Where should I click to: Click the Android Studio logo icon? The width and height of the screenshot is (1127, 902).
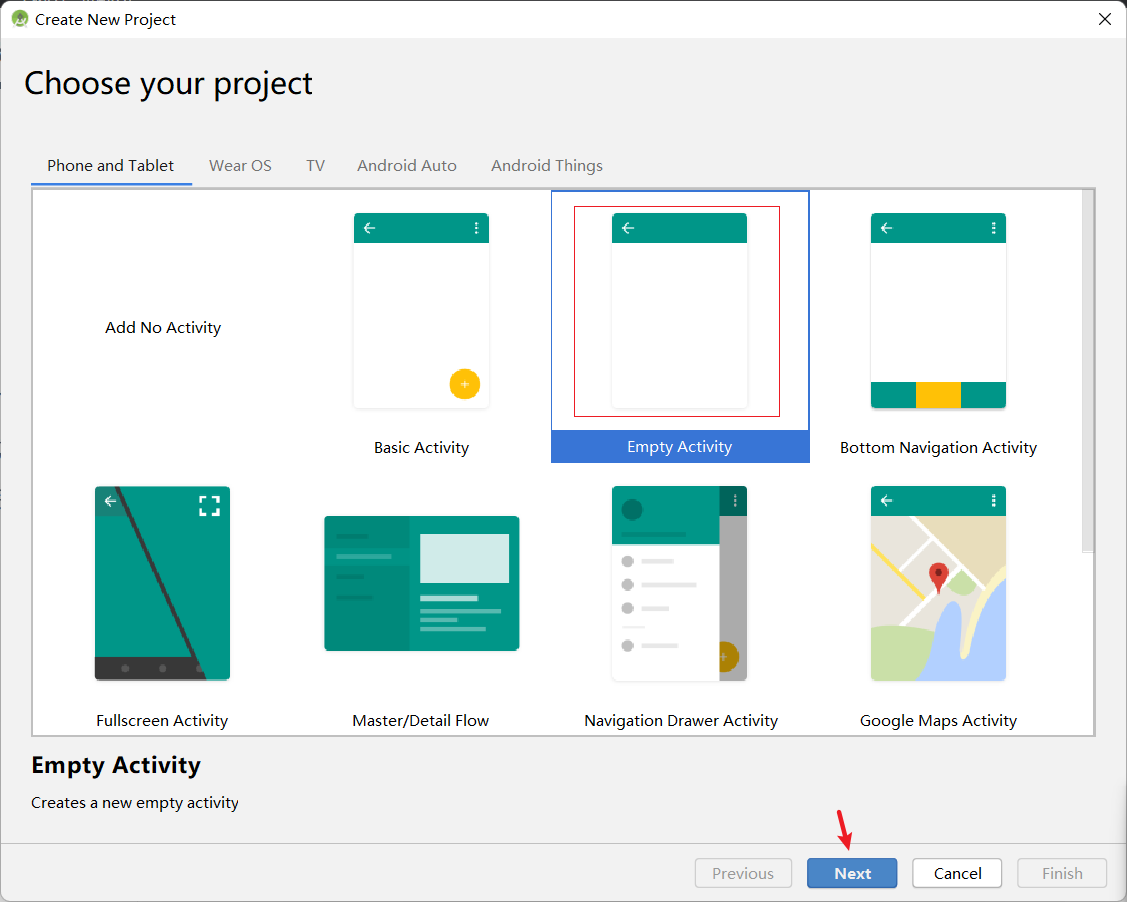pyautogui.click(x=19, y=18)
